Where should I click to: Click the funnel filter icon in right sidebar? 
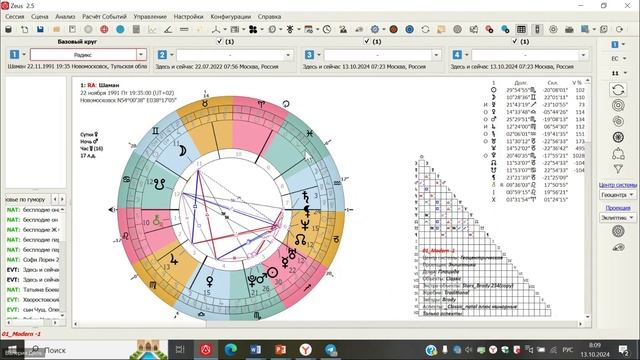click(618, 169)
